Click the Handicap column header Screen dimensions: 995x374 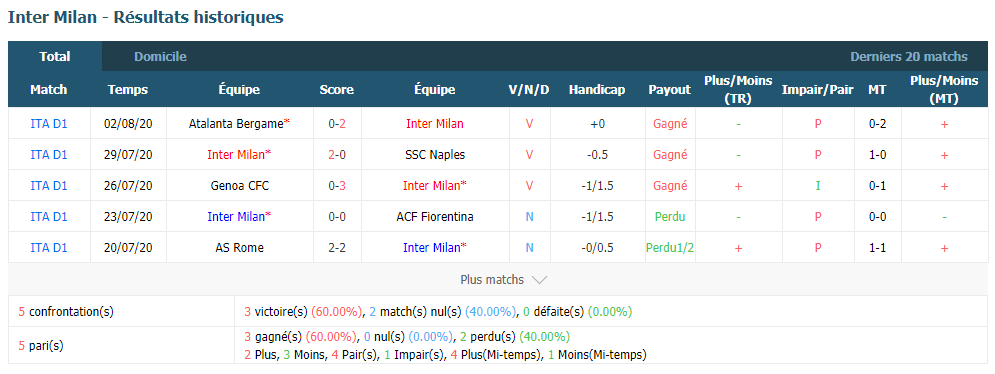[596, 90]
